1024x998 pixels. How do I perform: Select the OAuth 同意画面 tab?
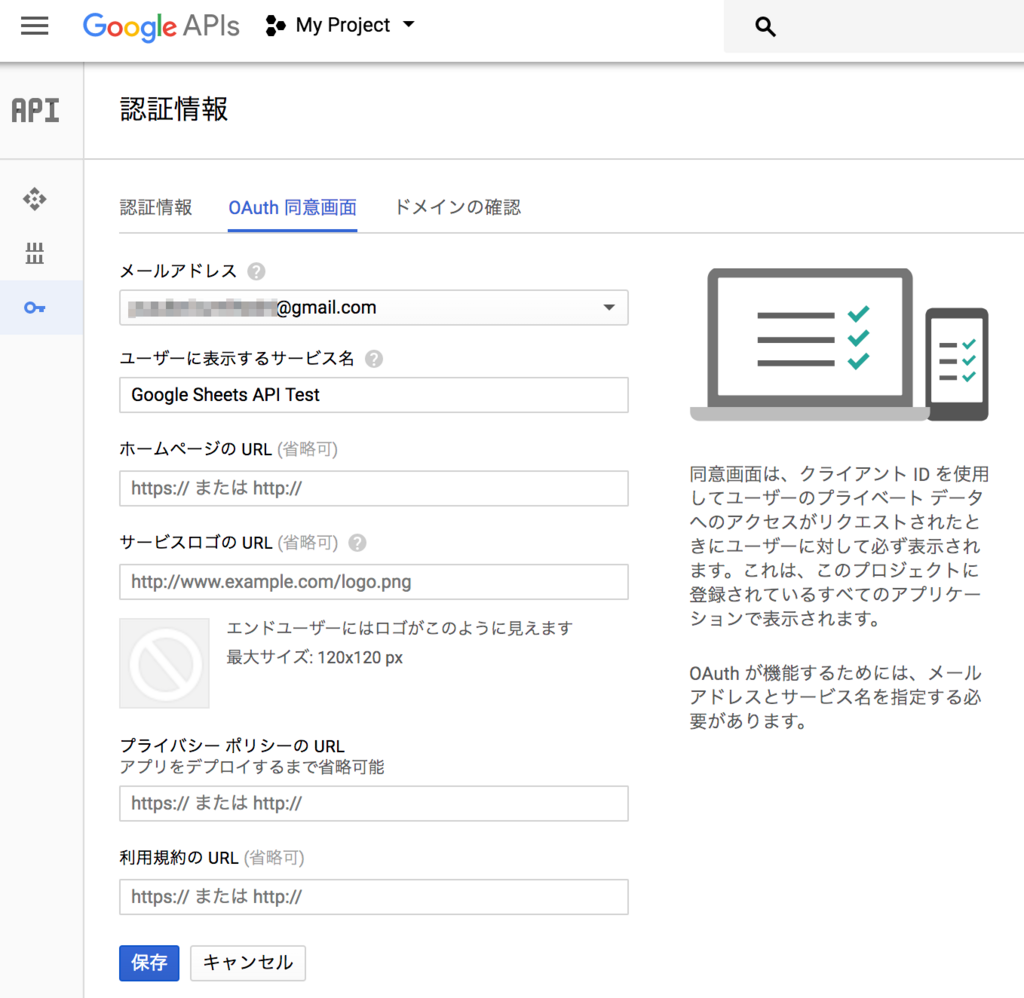[292, 207]
